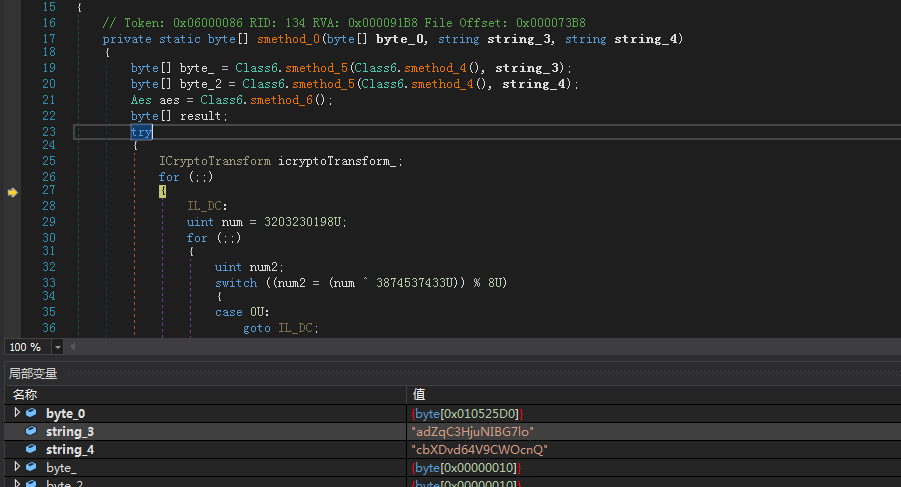Viewport: 901px width, 487px height.
Task: Click the byte_0 parameter on line 17
Action: pos(401,39)
